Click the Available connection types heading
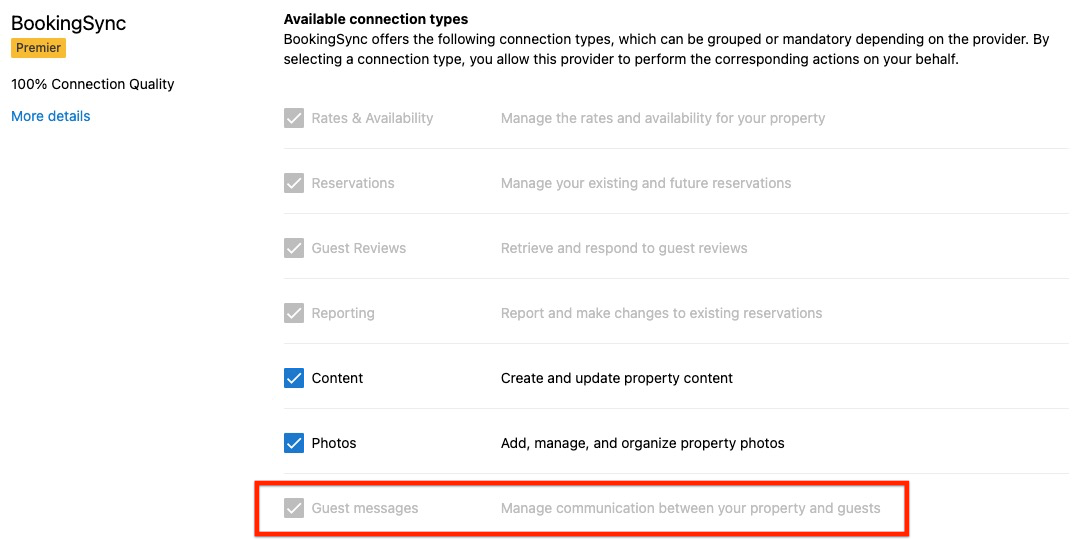 pos(376,19)
